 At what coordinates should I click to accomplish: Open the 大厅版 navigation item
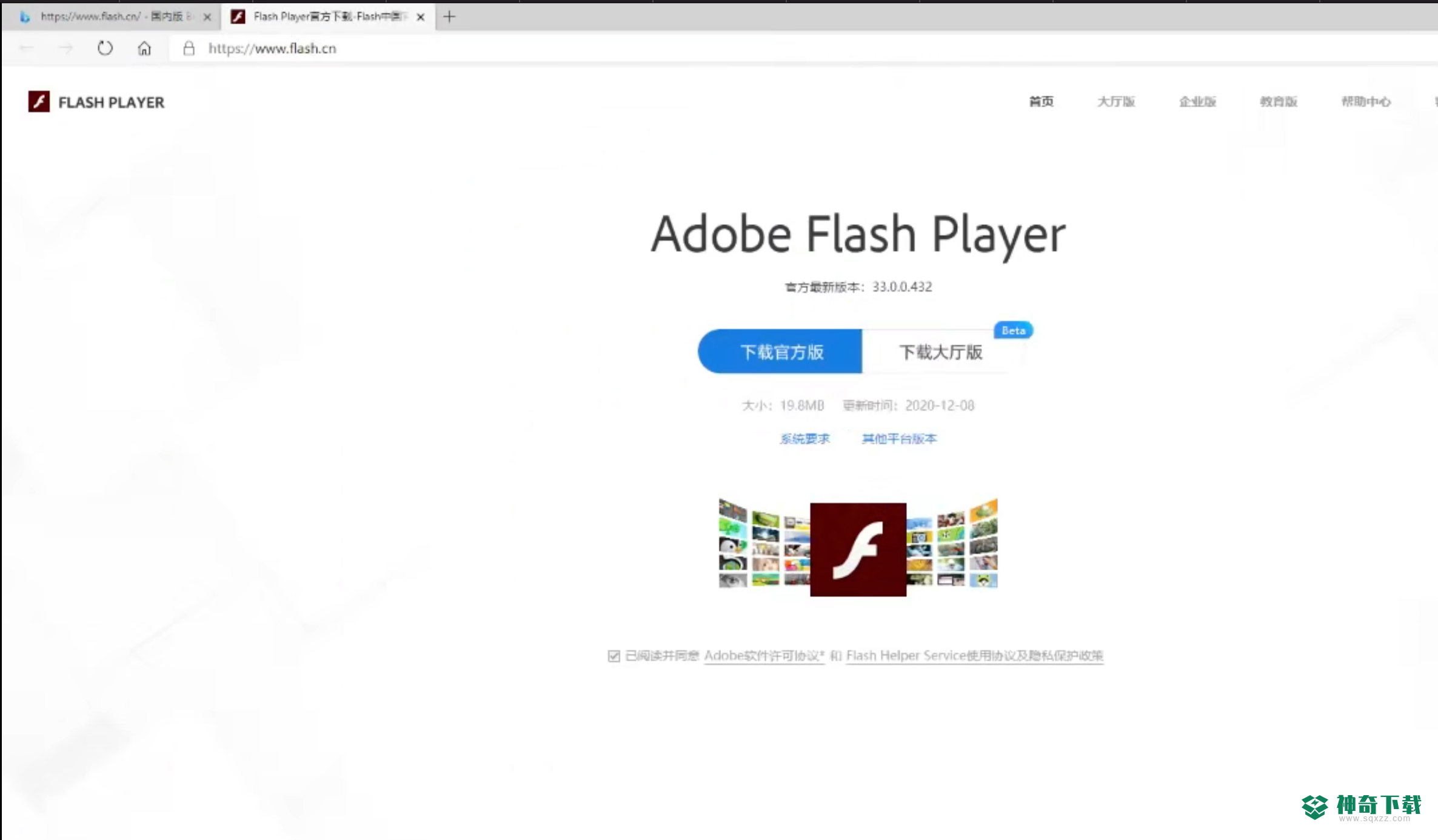[1116, 101]
